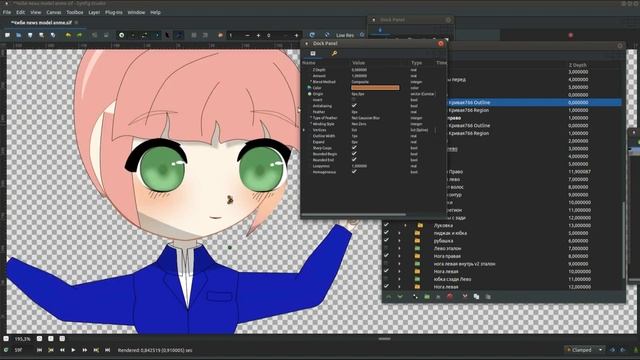Click the Z Depth column header
The width and height of the screenshot is (640, 360).
tap(578, 65)
